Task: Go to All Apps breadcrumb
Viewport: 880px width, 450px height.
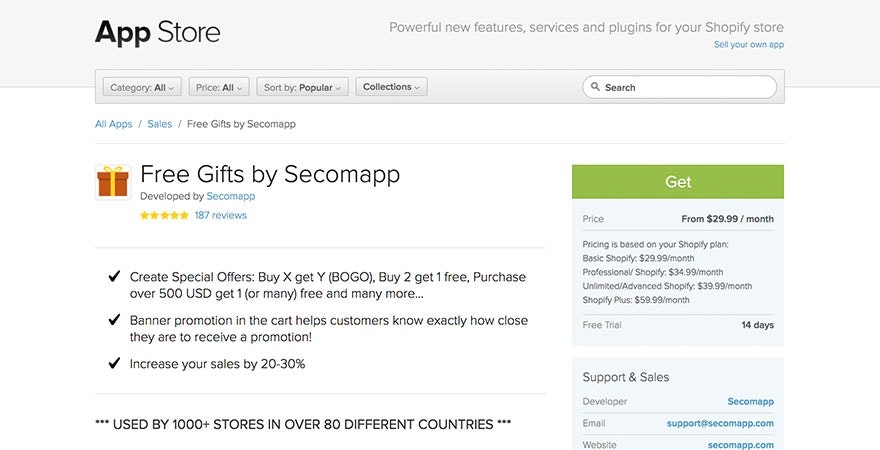Action: tap(114, 124)
